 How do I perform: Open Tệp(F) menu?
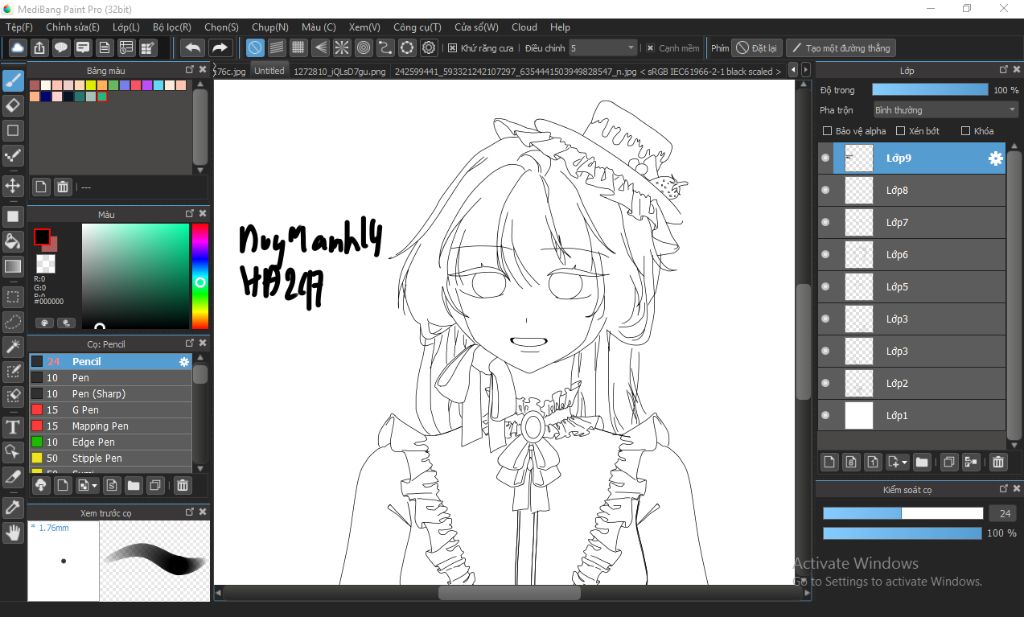(x=19, y=27)
